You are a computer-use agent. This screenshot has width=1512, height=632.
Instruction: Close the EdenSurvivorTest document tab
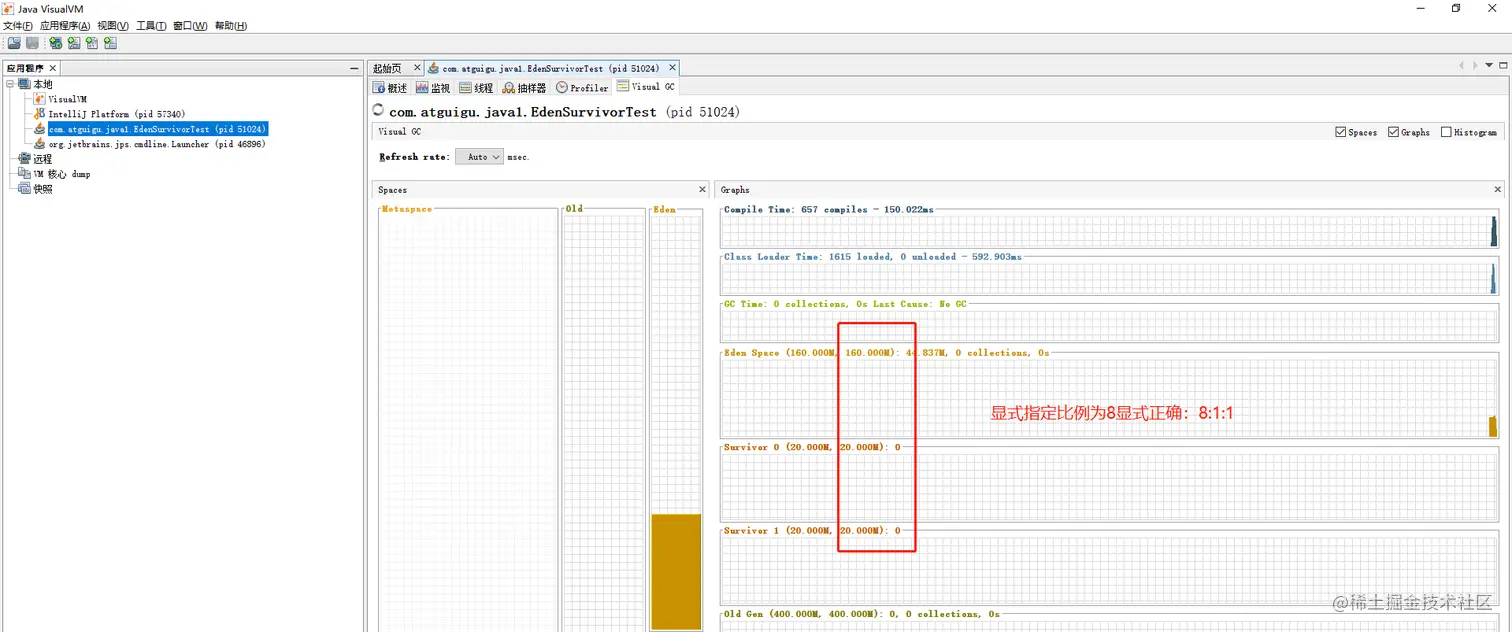click(672, 68)
